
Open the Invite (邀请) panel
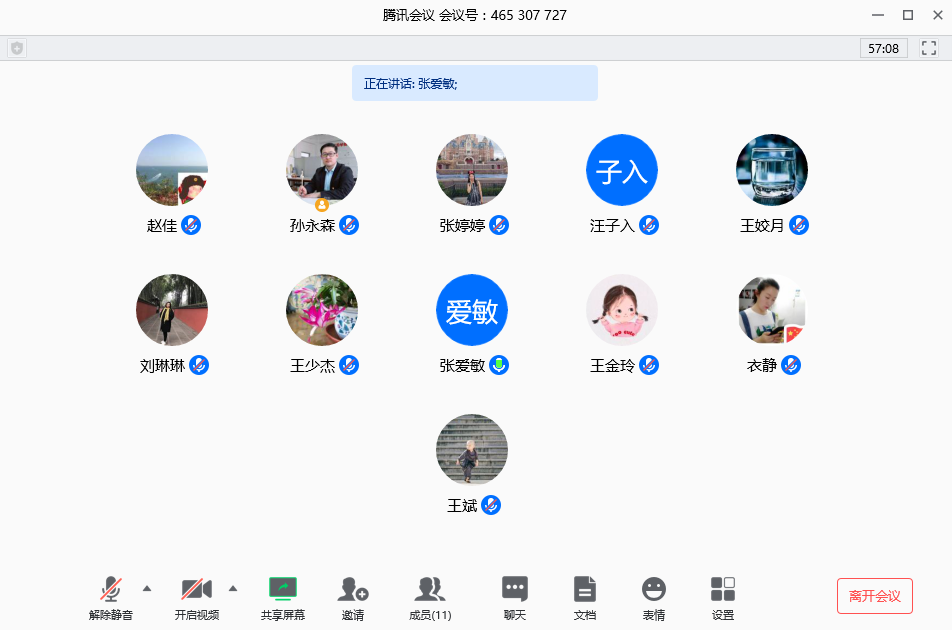pyautogui.click(x=352, y=589)
